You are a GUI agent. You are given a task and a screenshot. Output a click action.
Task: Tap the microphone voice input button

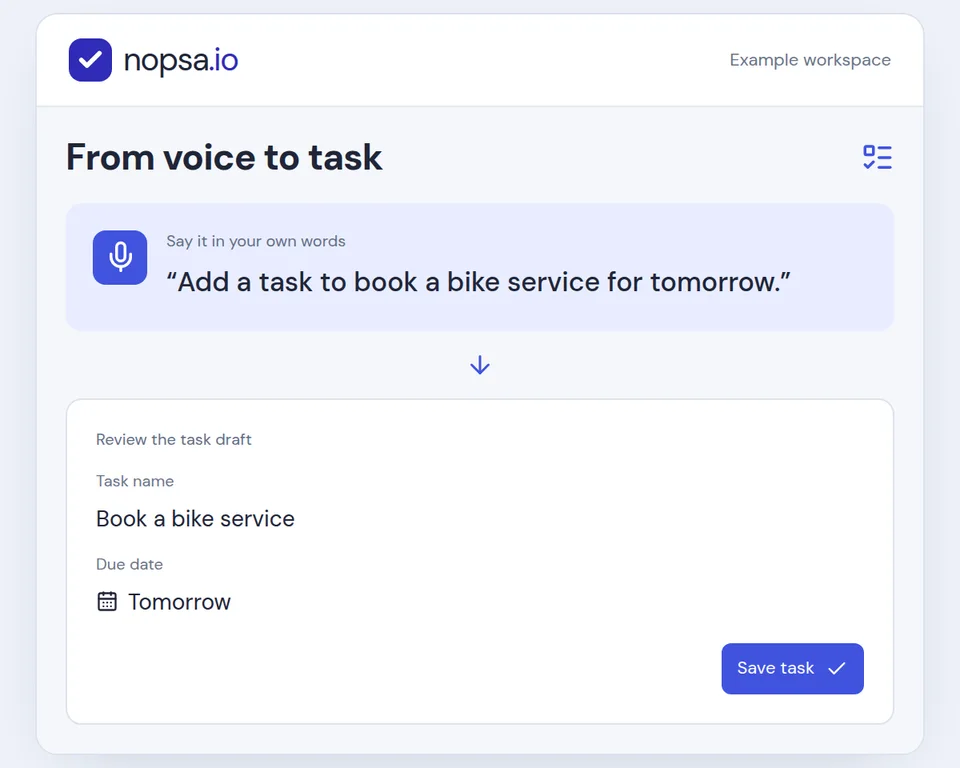coord(120,257)
